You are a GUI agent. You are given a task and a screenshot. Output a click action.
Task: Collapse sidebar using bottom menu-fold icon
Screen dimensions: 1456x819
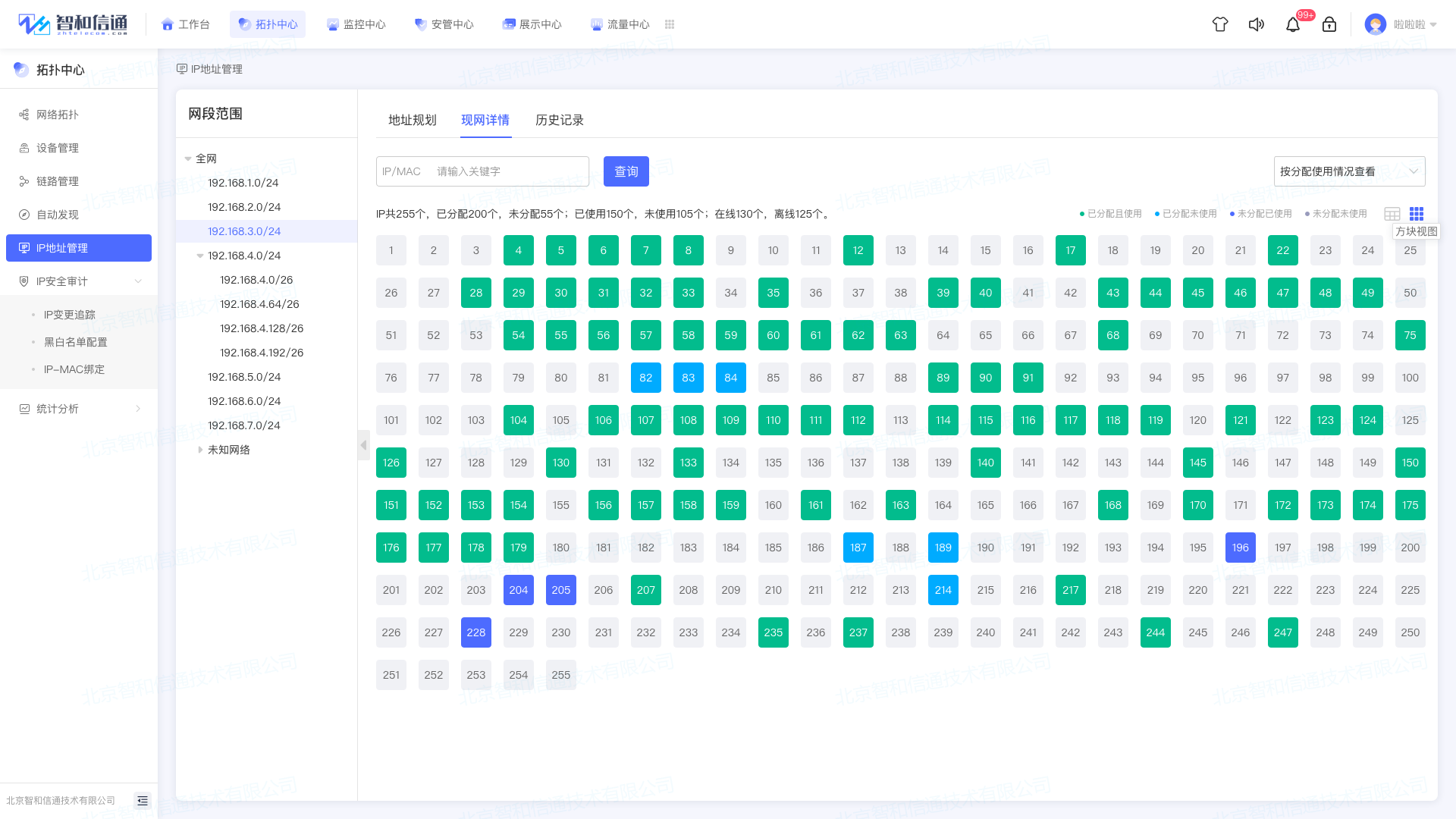click(143, 801)
